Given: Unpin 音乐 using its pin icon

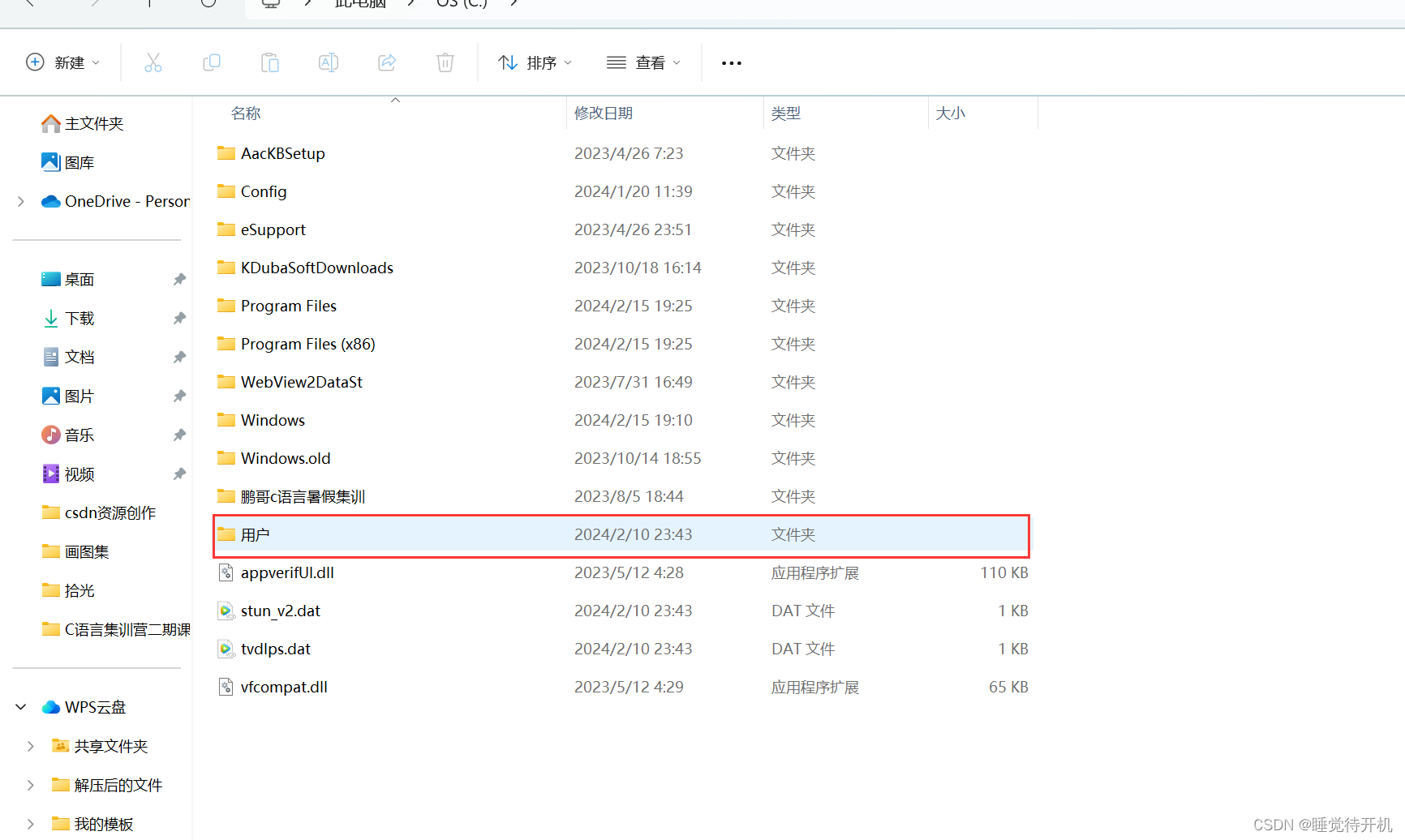Looking at the screenshot, I should click(179, 435).
